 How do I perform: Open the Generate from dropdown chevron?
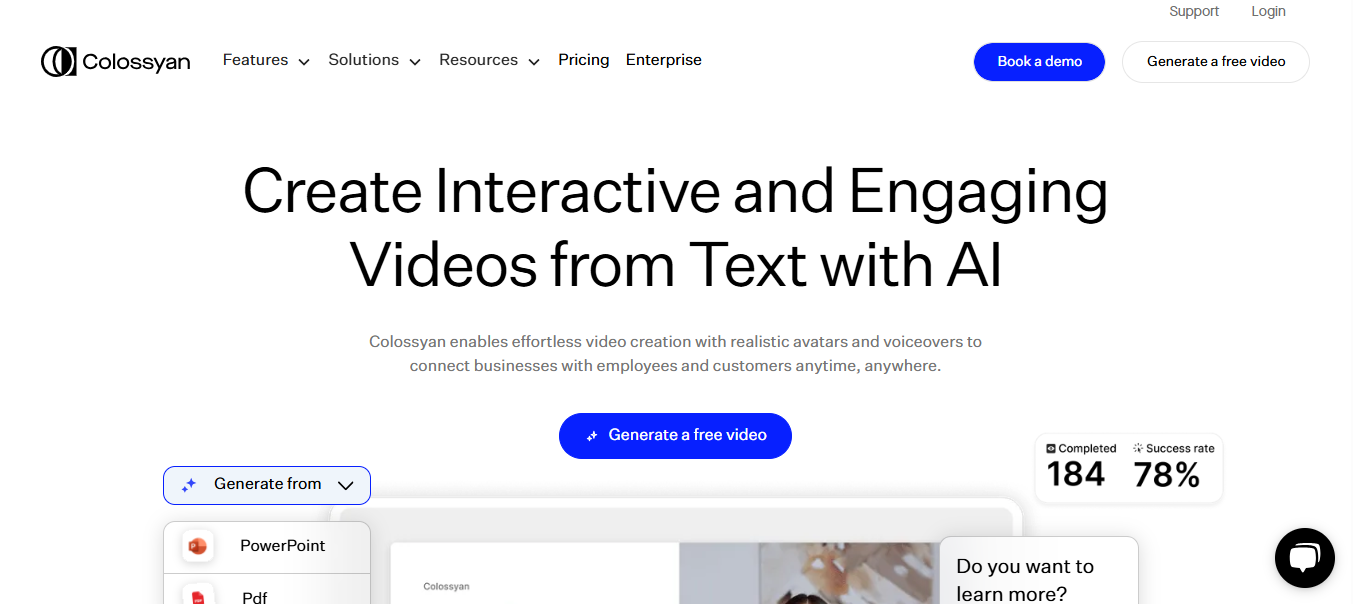(346, 485)
